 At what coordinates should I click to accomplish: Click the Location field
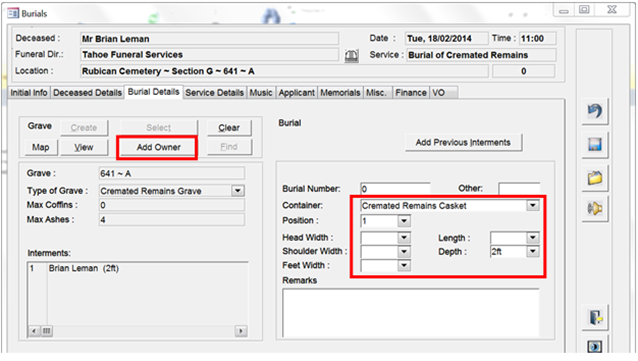point(284,71)
